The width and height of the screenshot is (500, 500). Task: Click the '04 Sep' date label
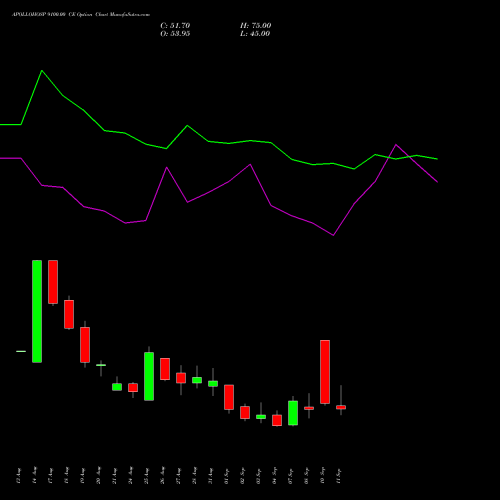275,475
